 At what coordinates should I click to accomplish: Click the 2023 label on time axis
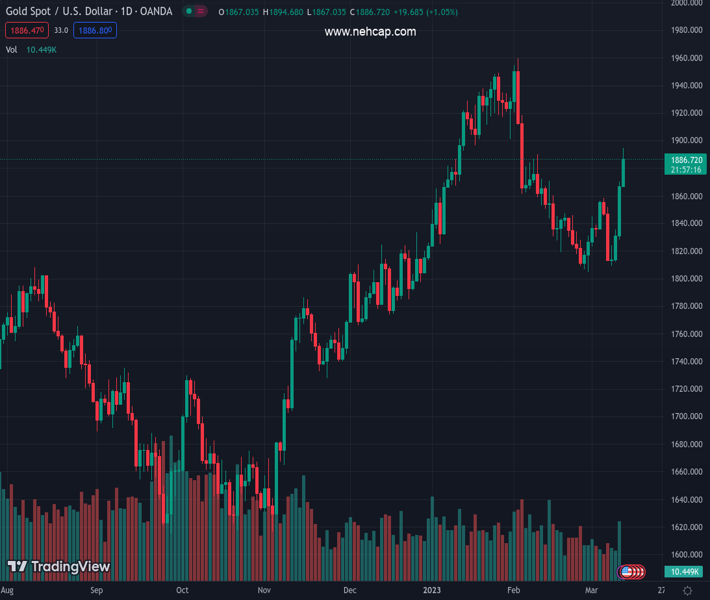(x=433, y=591)
